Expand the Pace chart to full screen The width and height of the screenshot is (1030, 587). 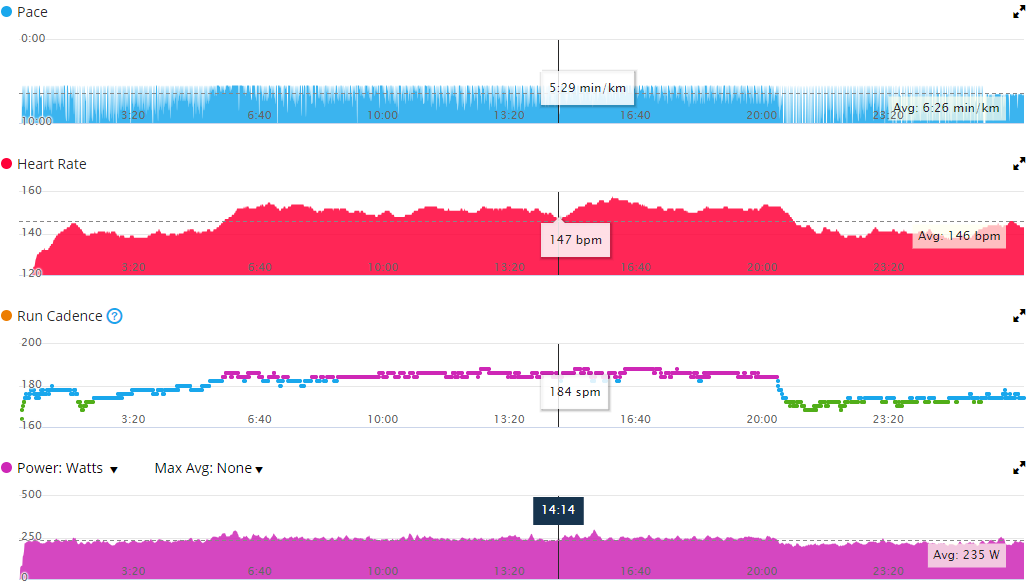click(1019, 12)
